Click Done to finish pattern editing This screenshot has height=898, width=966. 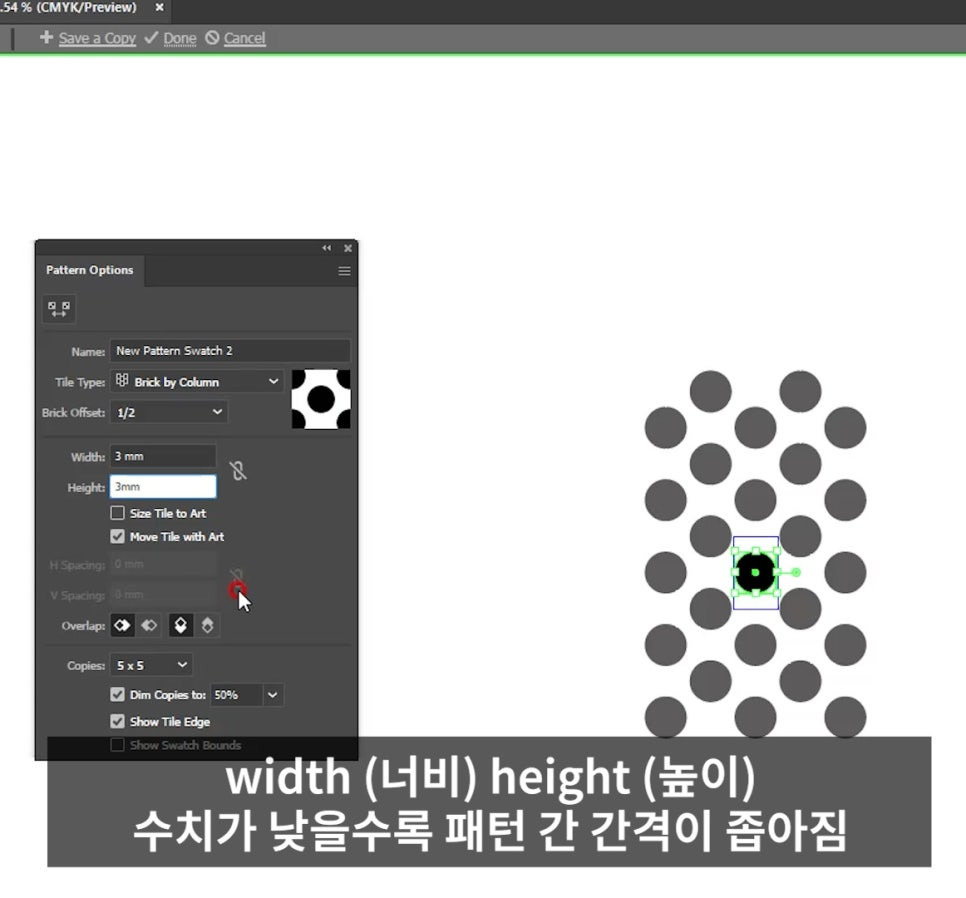[x=180, y=38]
